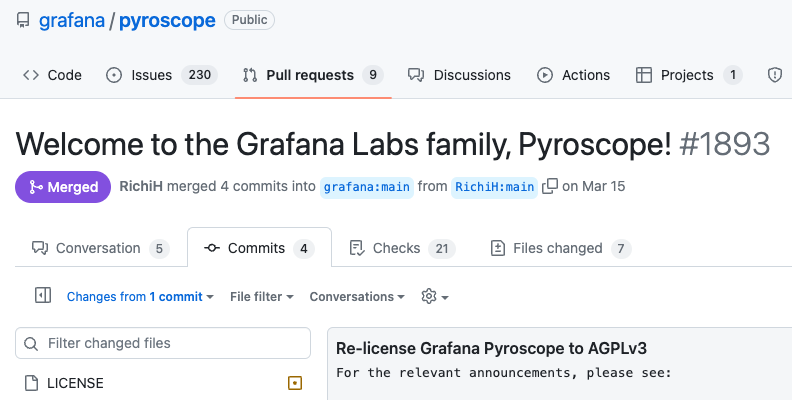Click the purple Merged status badge

63,187
